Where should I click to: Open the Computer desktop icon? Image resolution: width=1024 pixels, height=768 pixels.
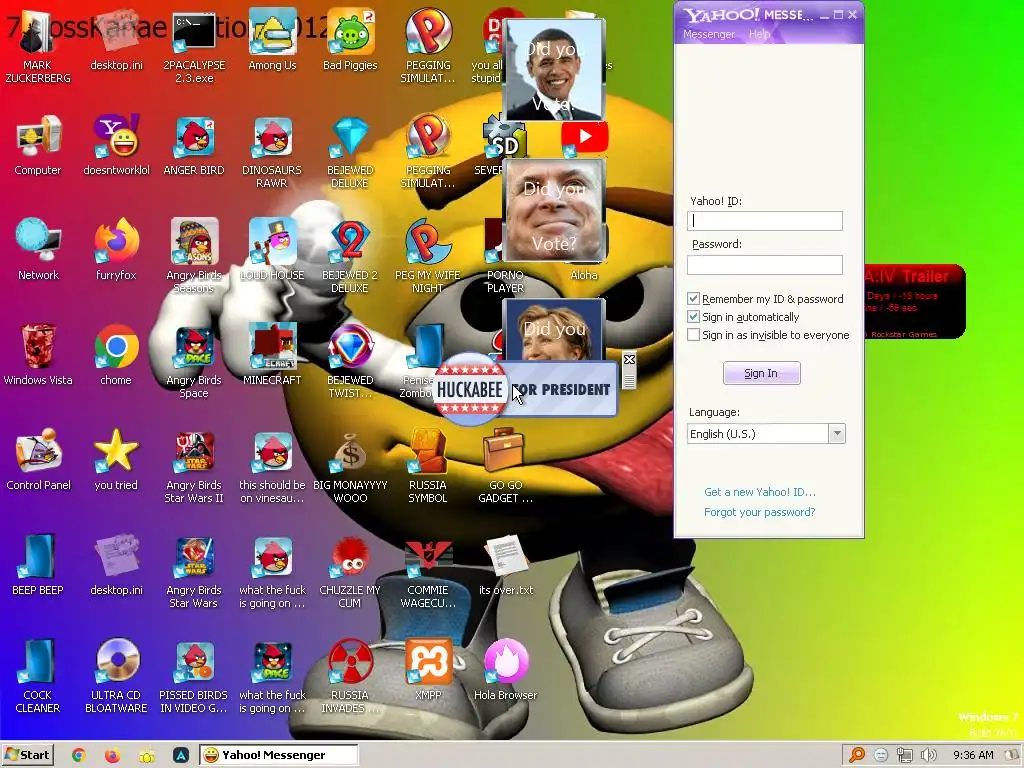coord(38,145)
